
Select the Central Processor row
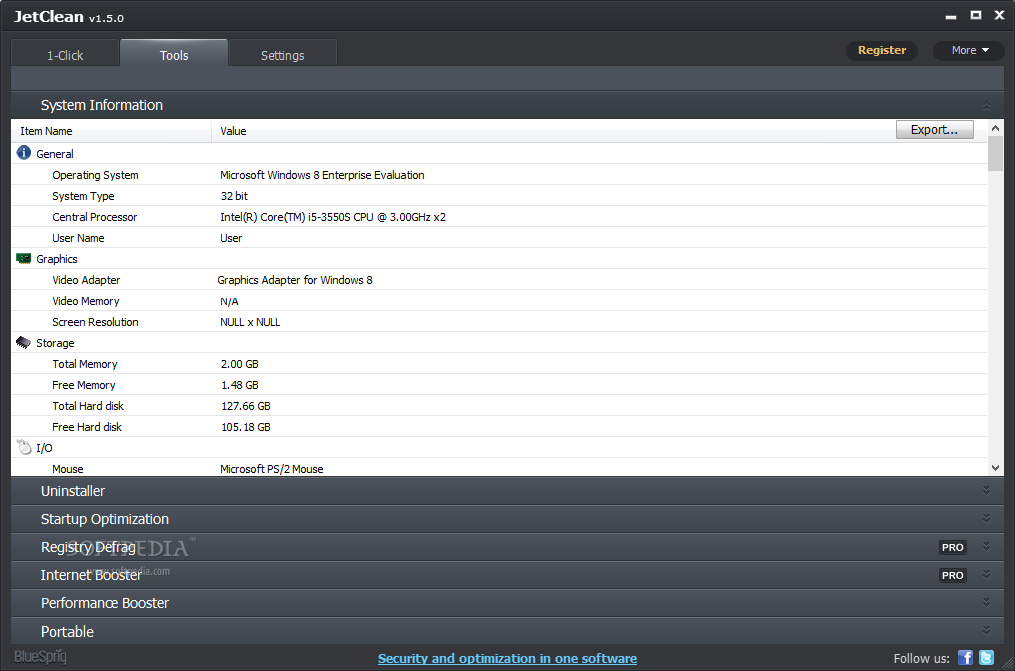tap(499, 217)
